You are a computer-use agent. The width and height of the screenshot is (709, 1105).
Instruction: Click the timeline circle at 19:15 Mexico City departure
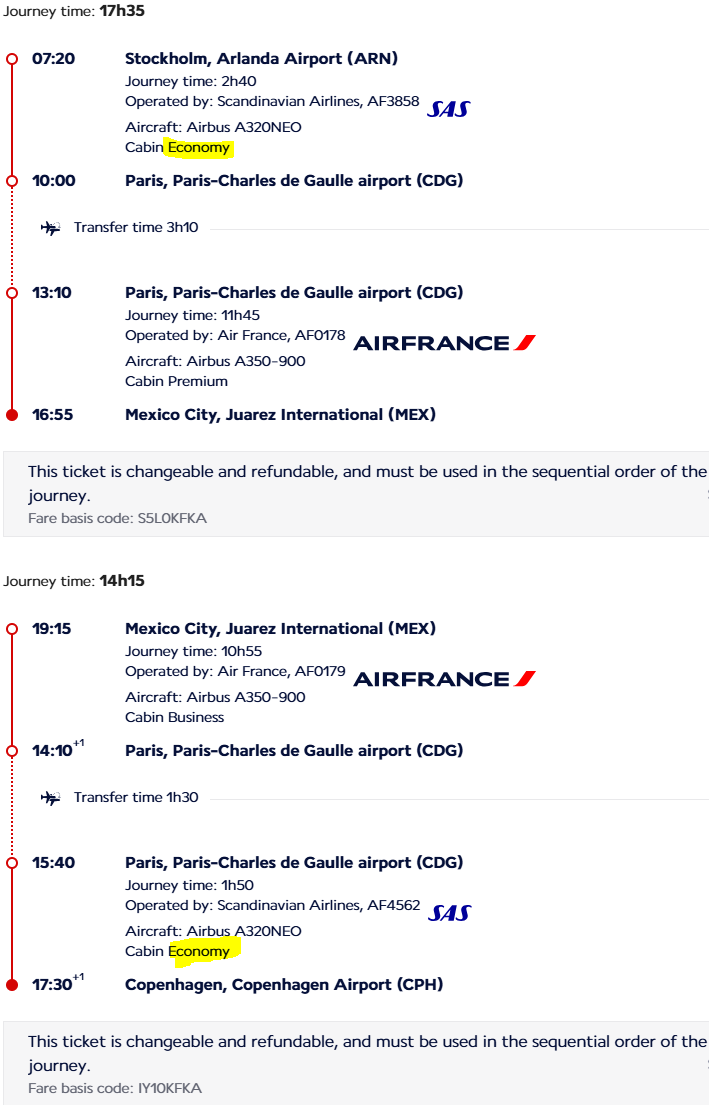(12, 629)
